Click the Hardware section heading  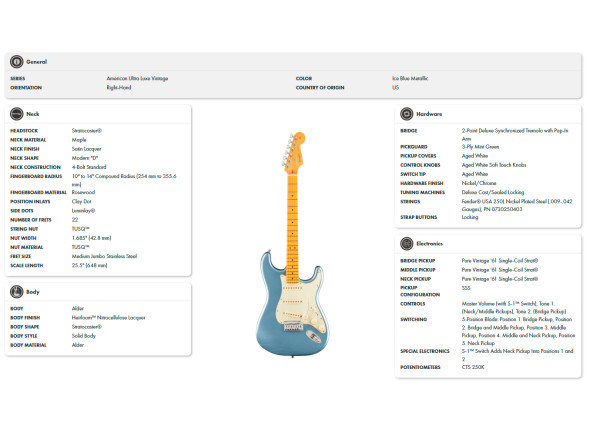tap(429, 114)
